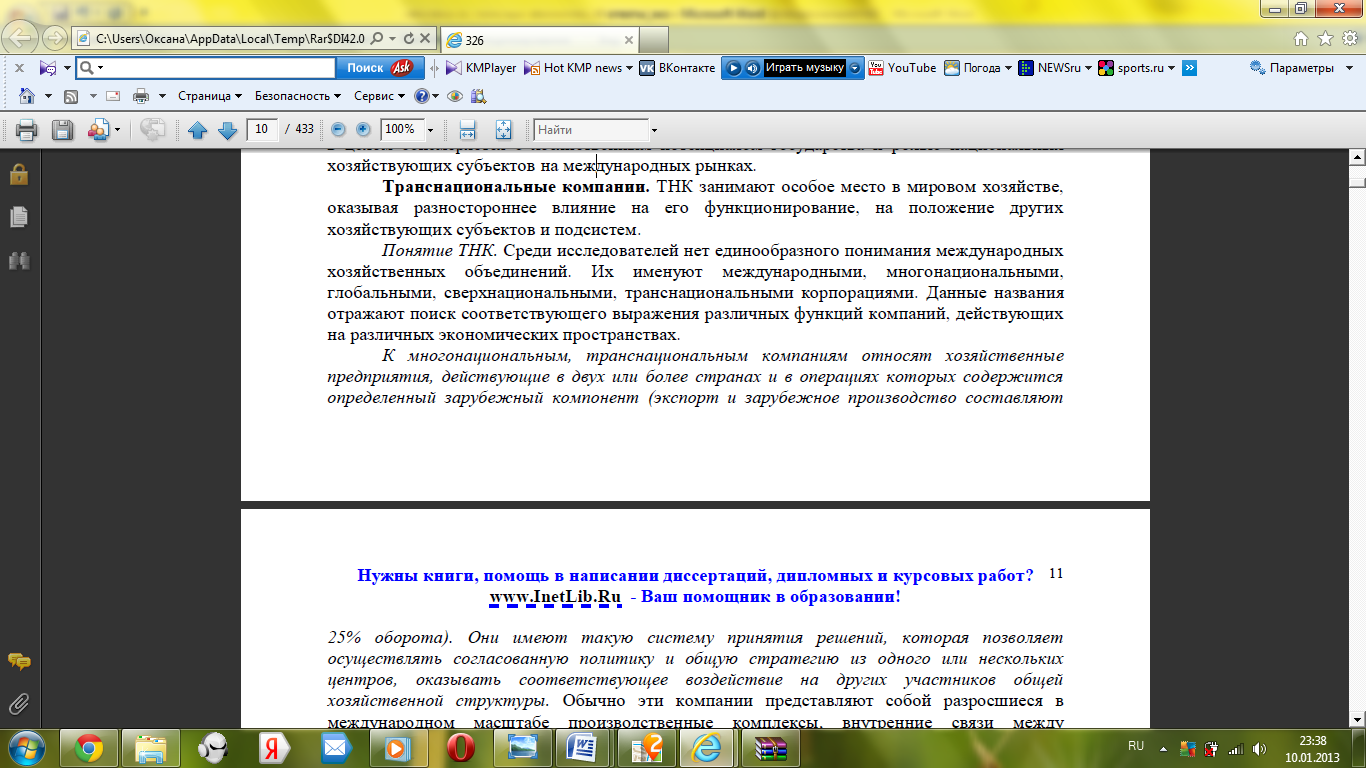The height and width of the screenshot is (768, 1366).
Task: Click the browser Back arrow button
Action: 22,38
